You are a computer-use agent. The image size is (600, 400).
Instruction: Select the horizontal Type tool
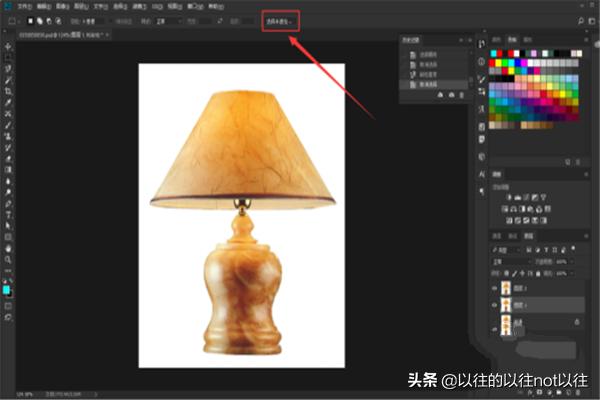click(8, 214)
